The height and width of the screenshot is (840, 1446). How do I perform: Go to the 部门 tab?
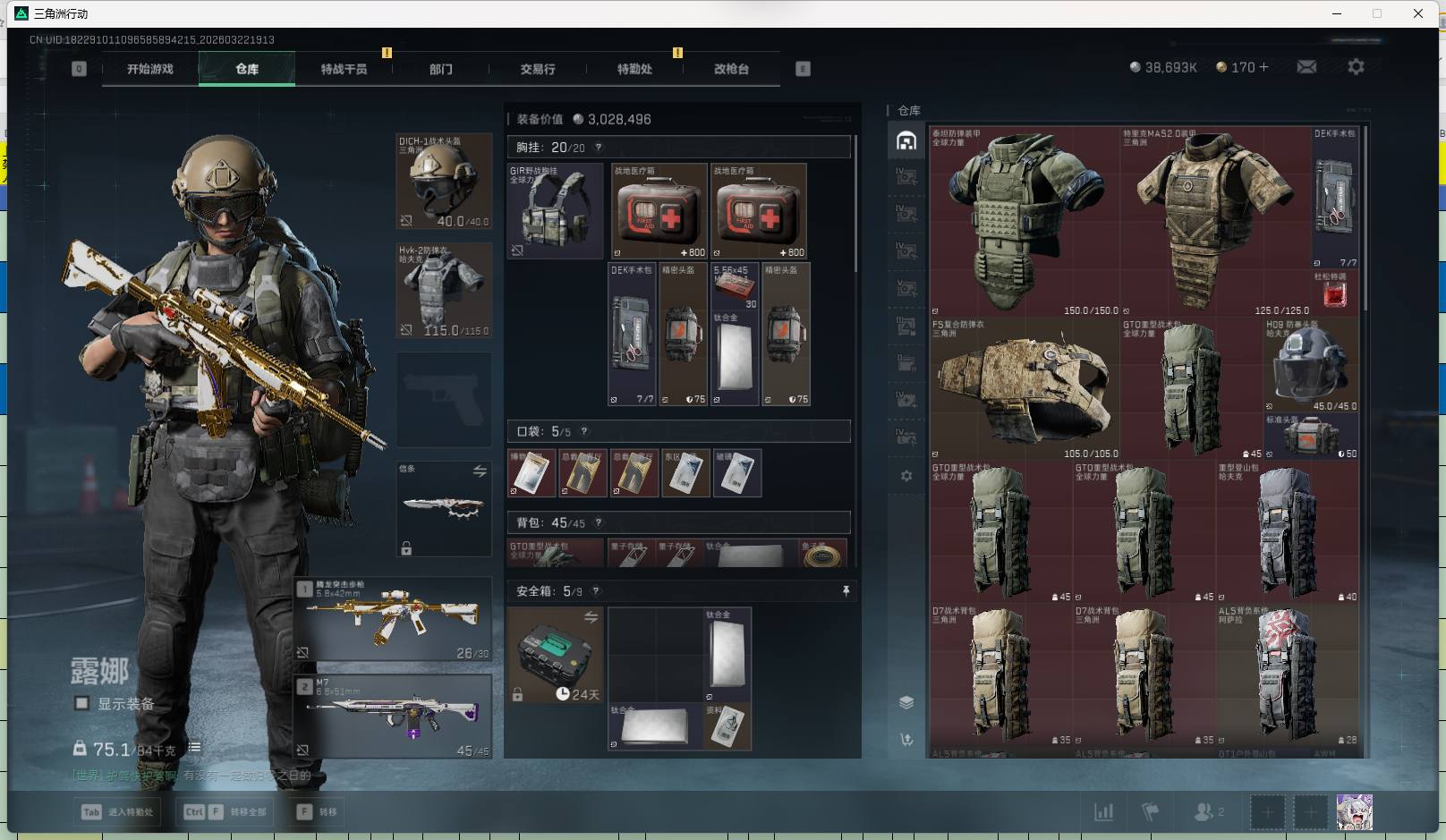click(x=441, y=69)
